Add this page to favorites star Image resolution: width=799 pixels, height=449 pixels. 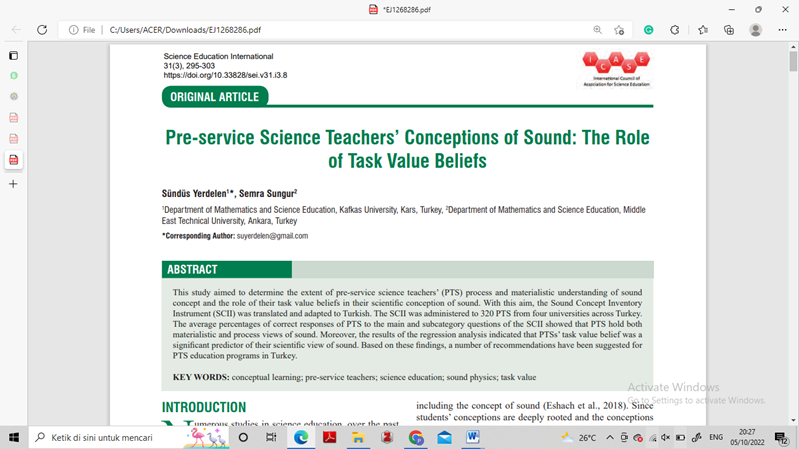(619, 30)
